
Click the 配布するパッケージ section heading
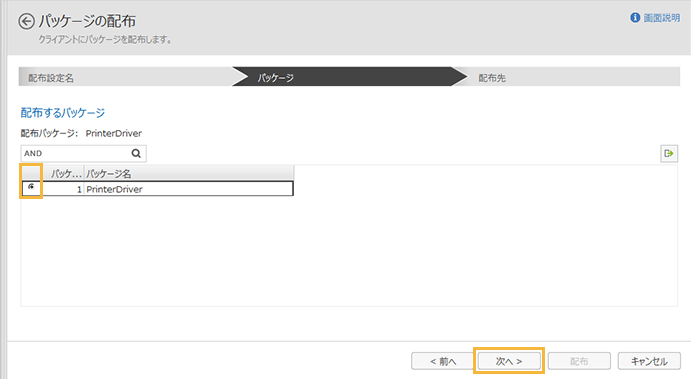pyautogui.click(x=63, y=113)
